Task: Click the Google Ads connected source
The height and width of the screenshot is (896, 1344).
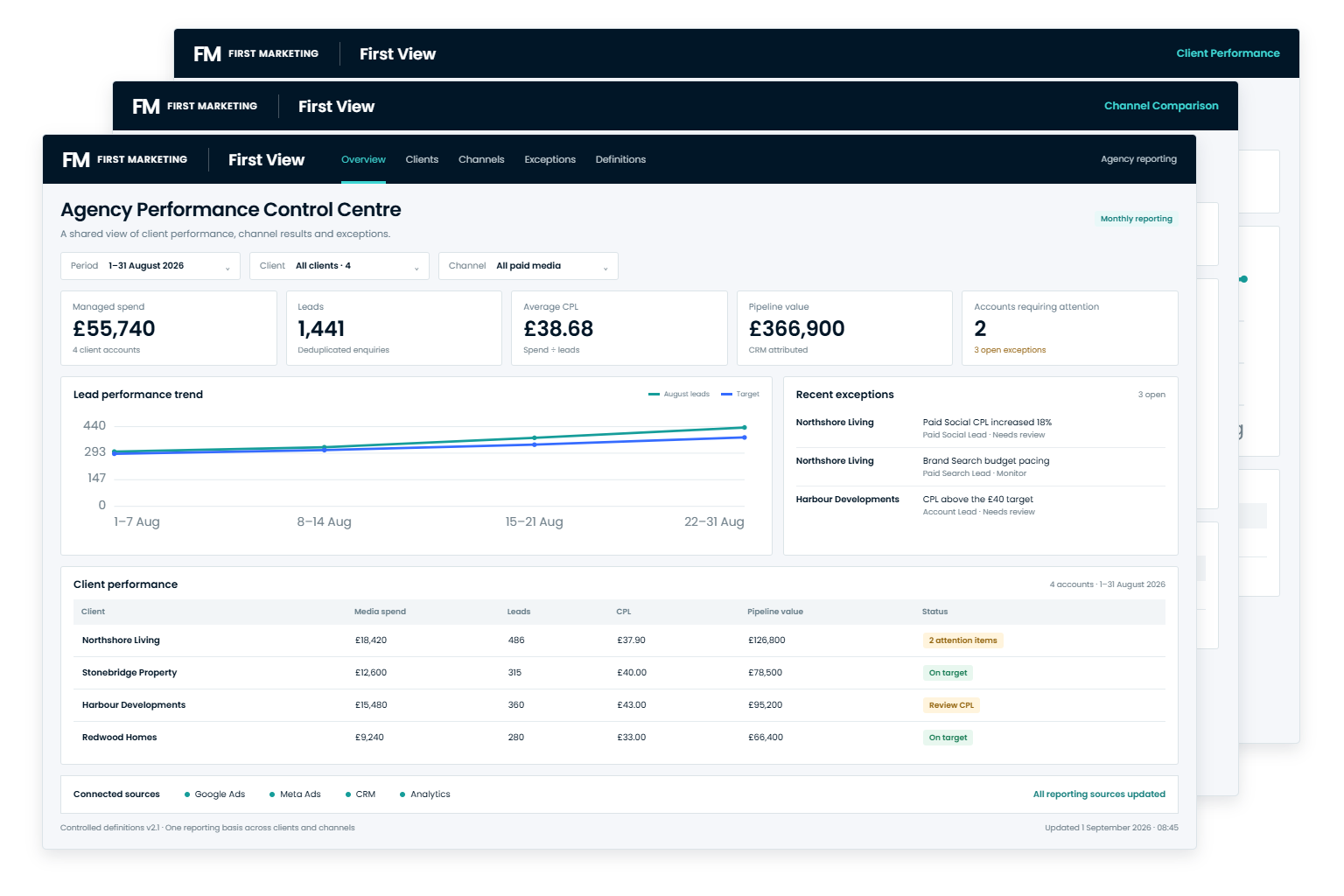Action: click(214, 794)
